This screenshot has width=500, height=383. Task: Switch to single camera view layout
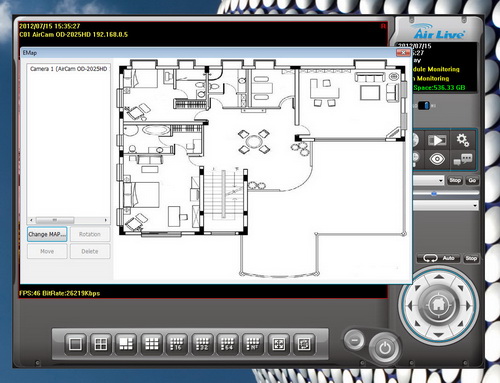(x=75, y=344)
